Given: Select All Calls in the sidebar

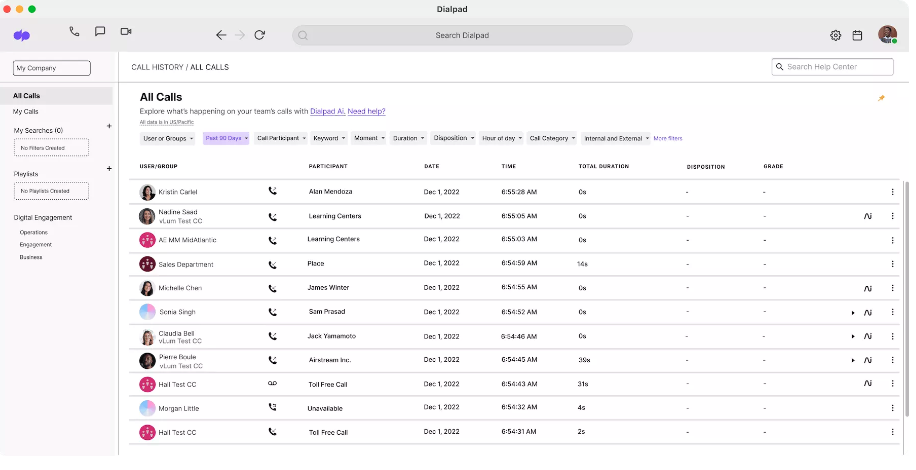Looking at the screenshot, I should pos(56,96).
